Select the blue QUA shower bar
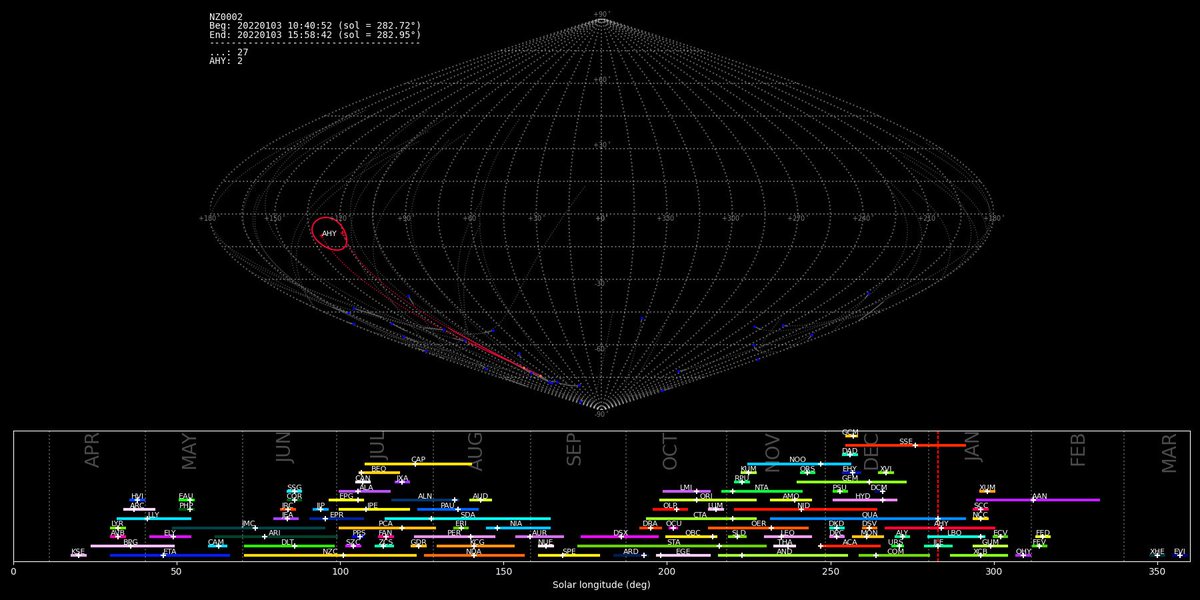Viewport: 1200px width, 600px height. (x=870, y=518)
